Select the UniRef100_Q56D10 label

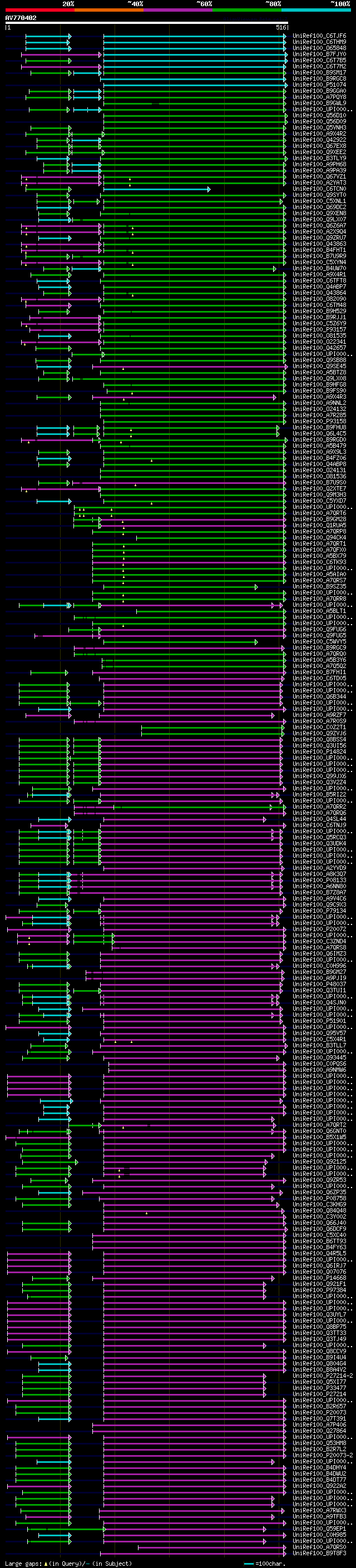click(319, 116)
